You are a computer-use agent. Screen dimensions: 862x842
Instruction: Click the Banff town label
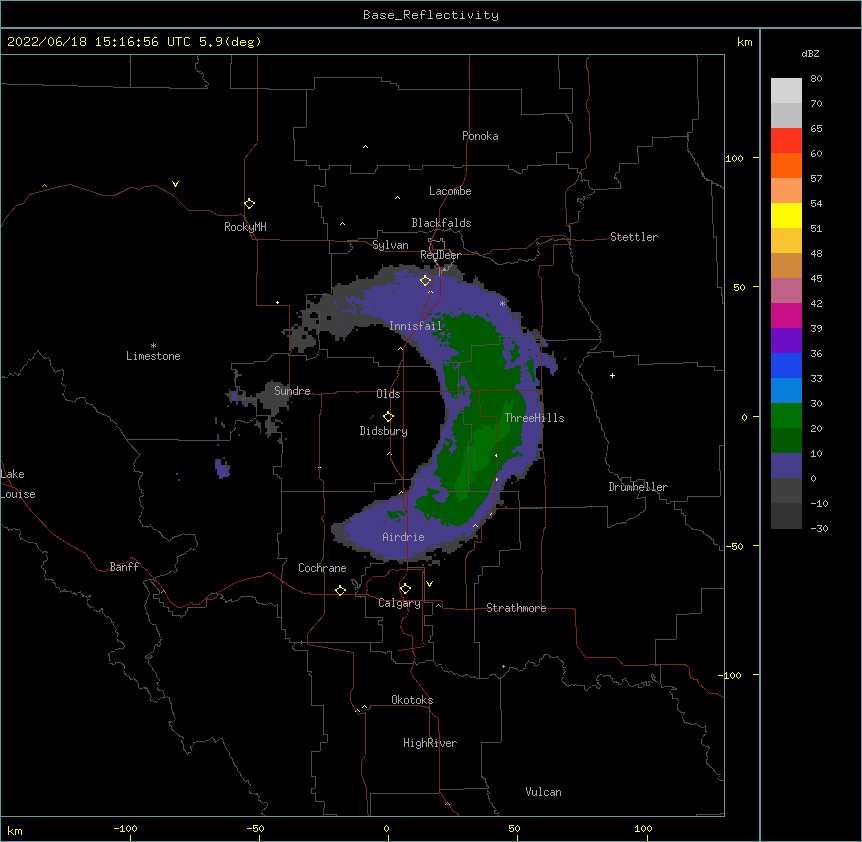tap(124, 567)
